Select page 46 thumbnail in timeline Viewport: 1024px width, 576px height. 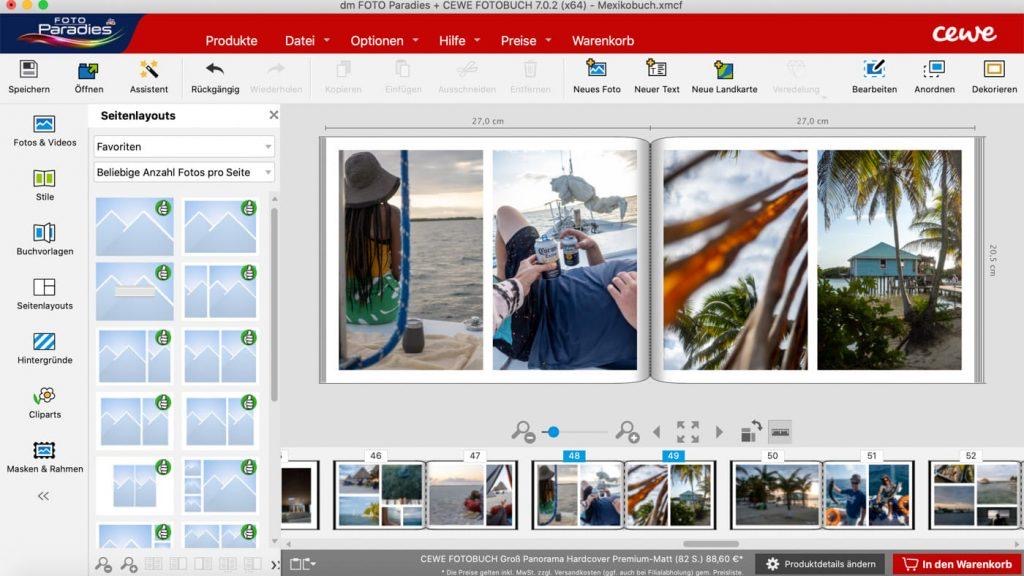coord(379,494)
